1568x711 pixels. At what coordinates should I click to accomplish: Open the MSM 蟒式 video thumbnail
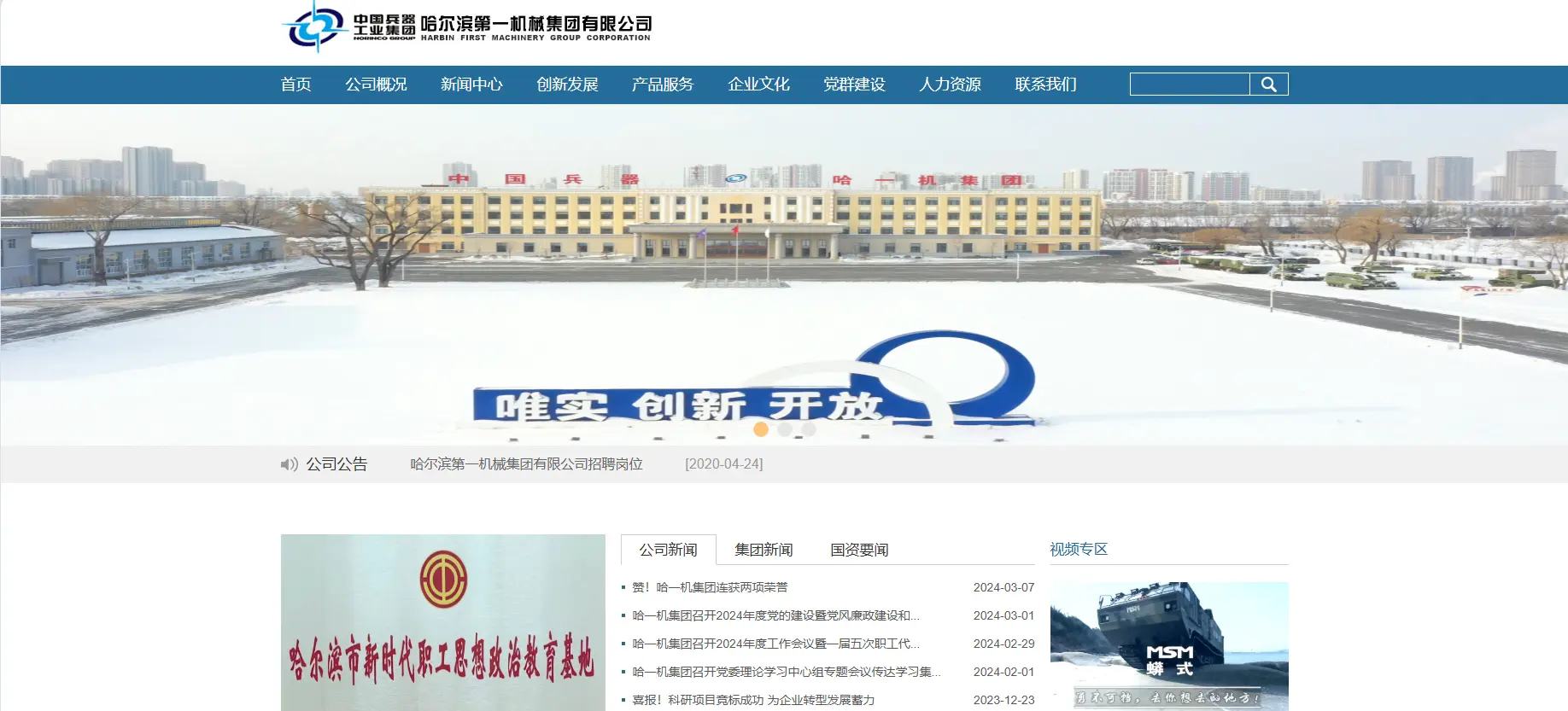click(x=1169, y=646)
